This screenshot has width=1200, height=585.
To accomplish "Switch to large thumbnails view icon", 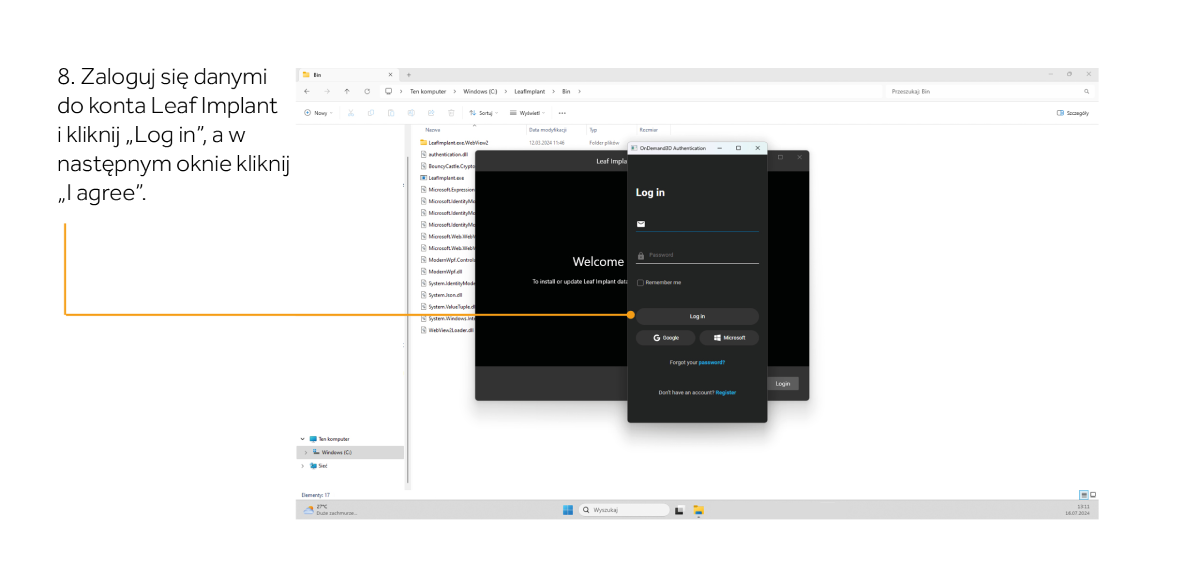I will coord(1093,495).
